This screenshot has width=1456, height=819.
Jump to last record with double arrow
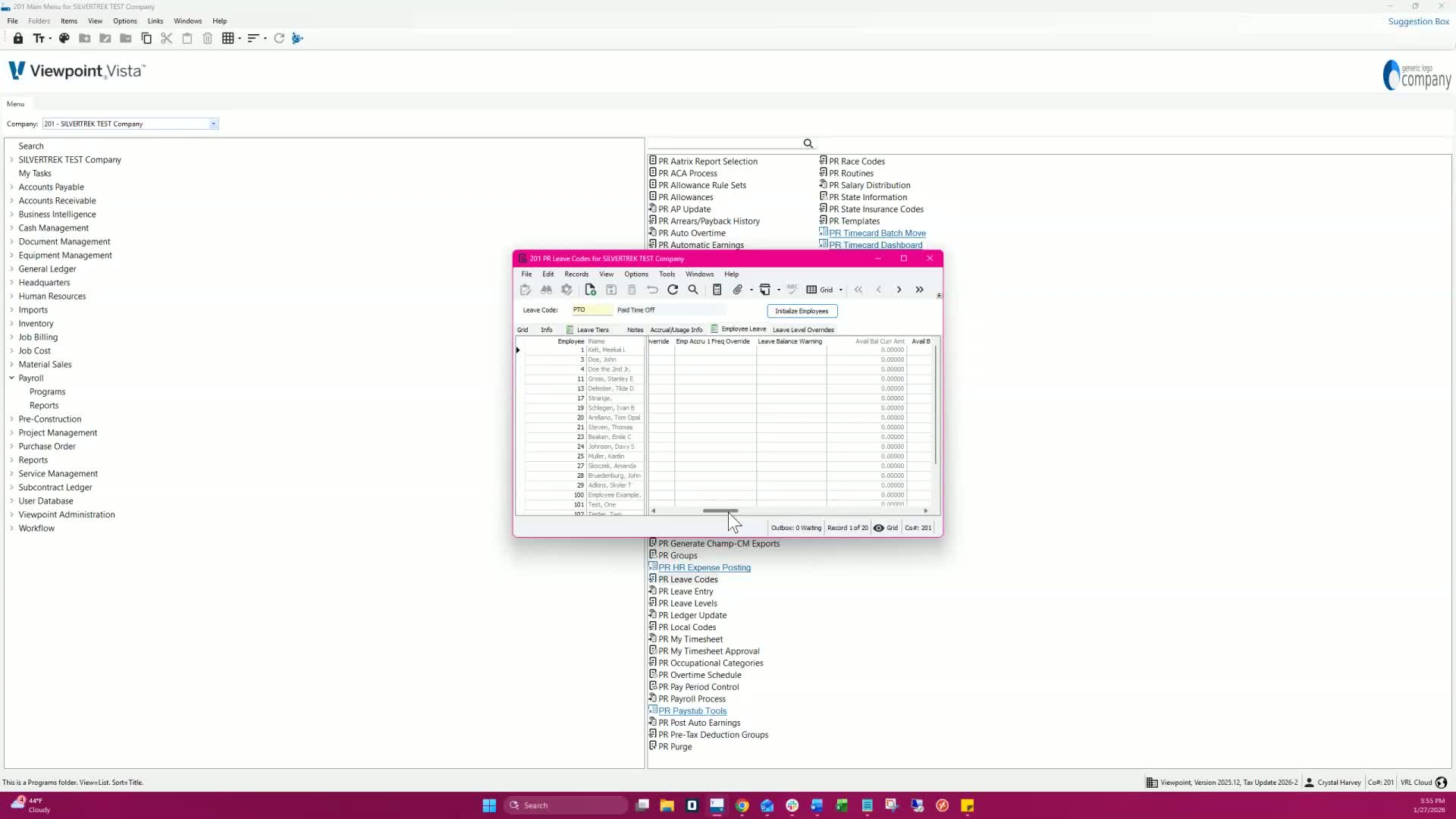(920, 290)
